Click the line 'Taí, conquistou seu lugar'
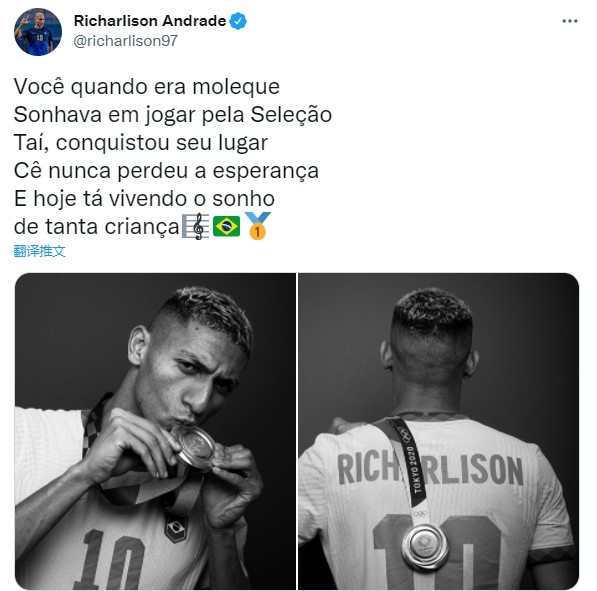 pos(141,143)
